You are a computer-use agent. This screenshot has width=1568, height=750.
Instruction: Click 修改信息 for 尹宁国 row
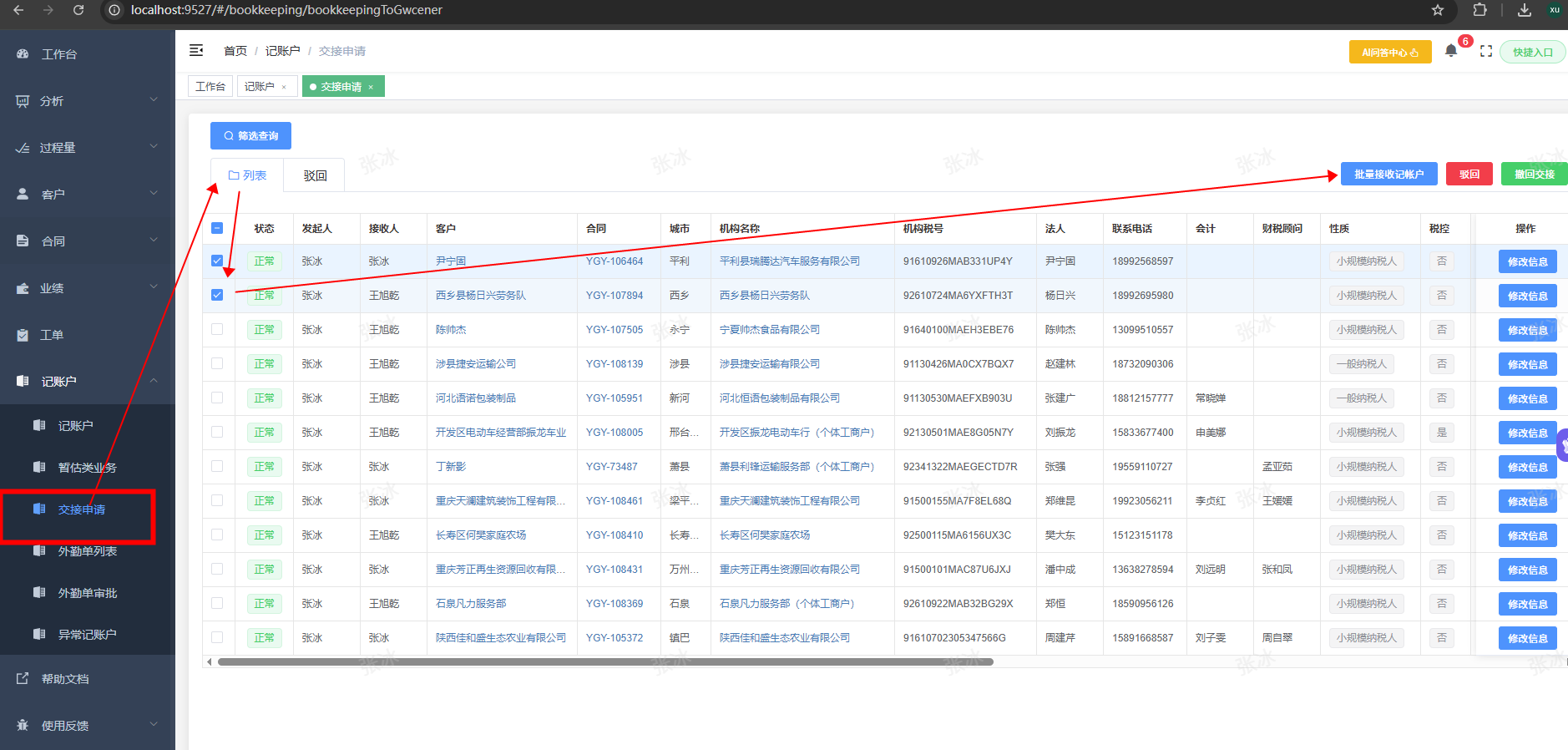click(x=1527, y=261)
